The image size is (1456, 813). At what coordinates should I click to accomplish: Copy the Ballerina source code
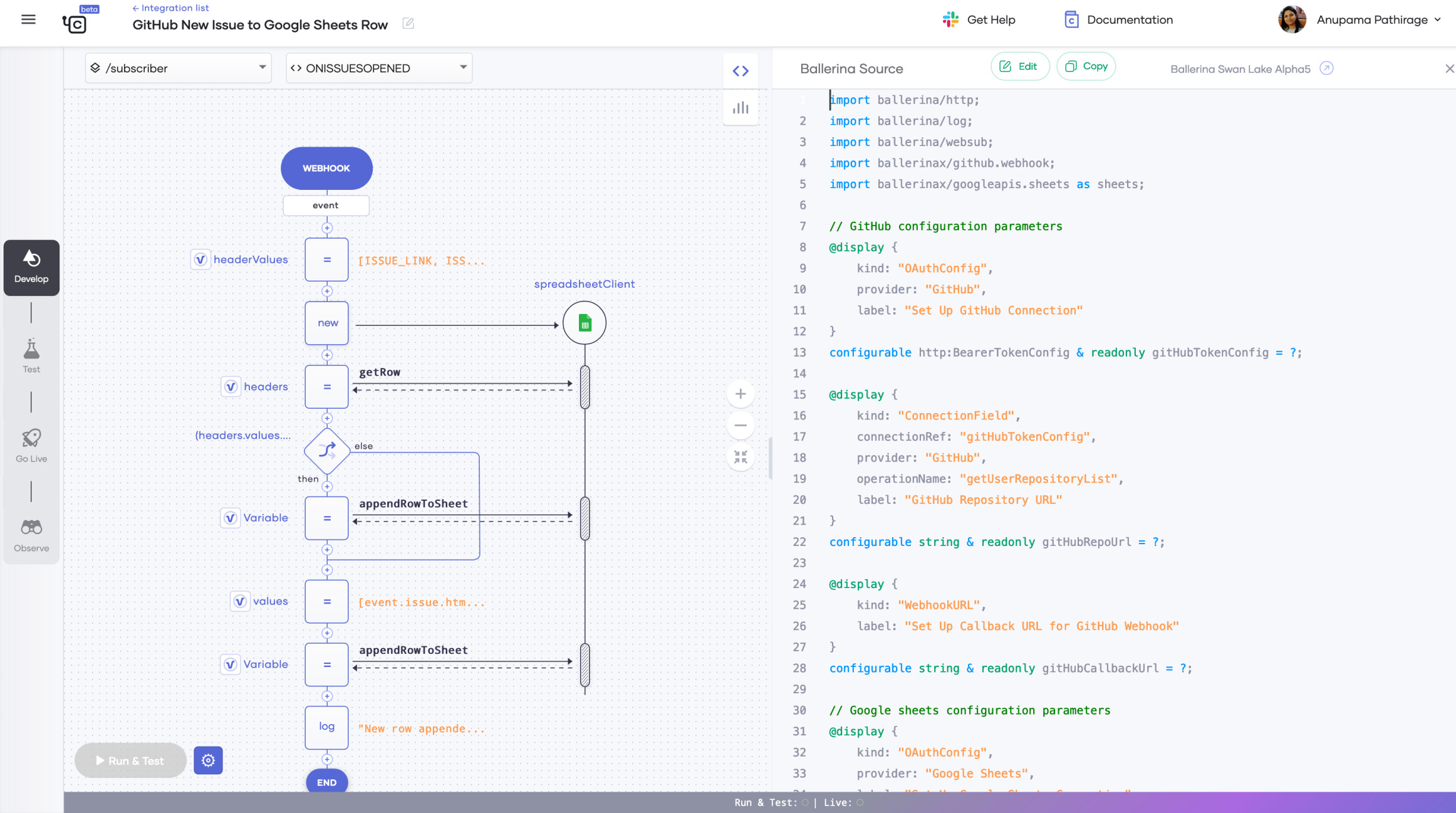pyautogui.click(x=1086, y=66)
